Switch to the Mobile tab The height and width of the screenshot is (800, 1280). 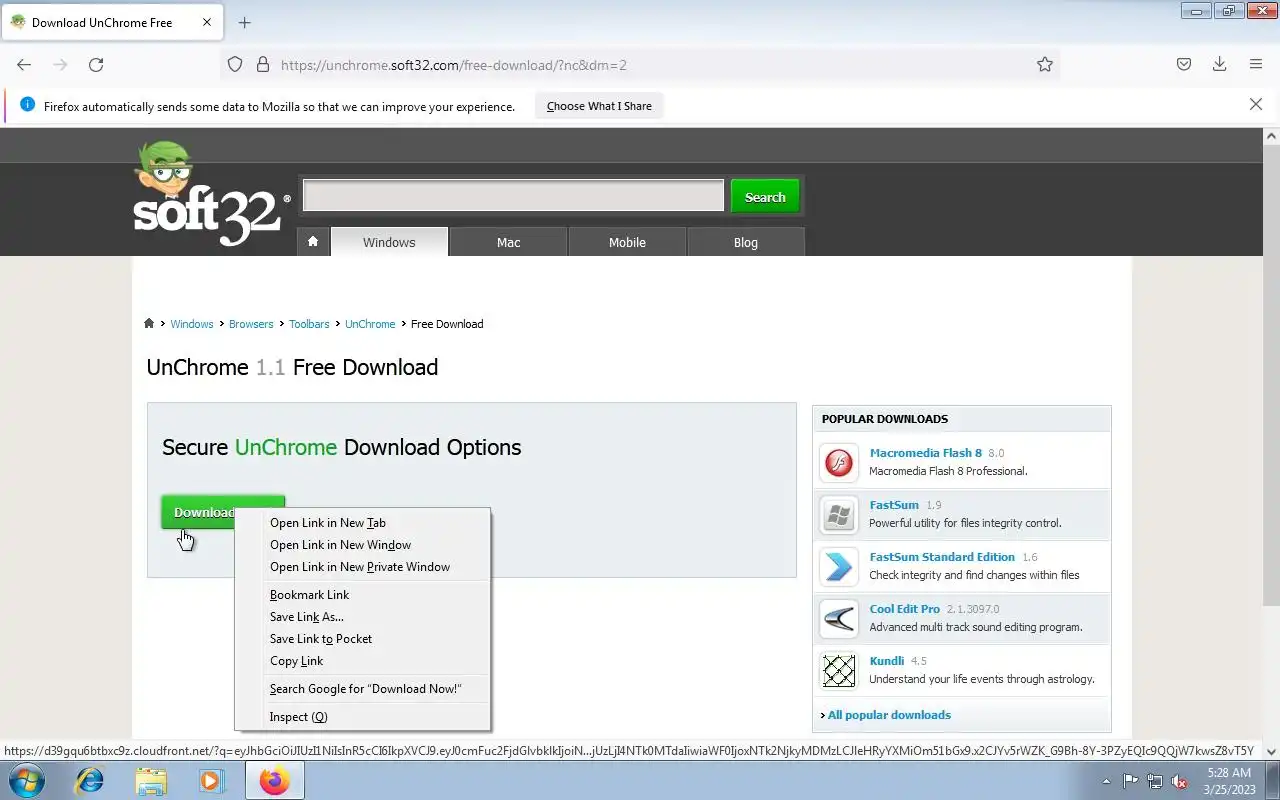pos(627,241)
